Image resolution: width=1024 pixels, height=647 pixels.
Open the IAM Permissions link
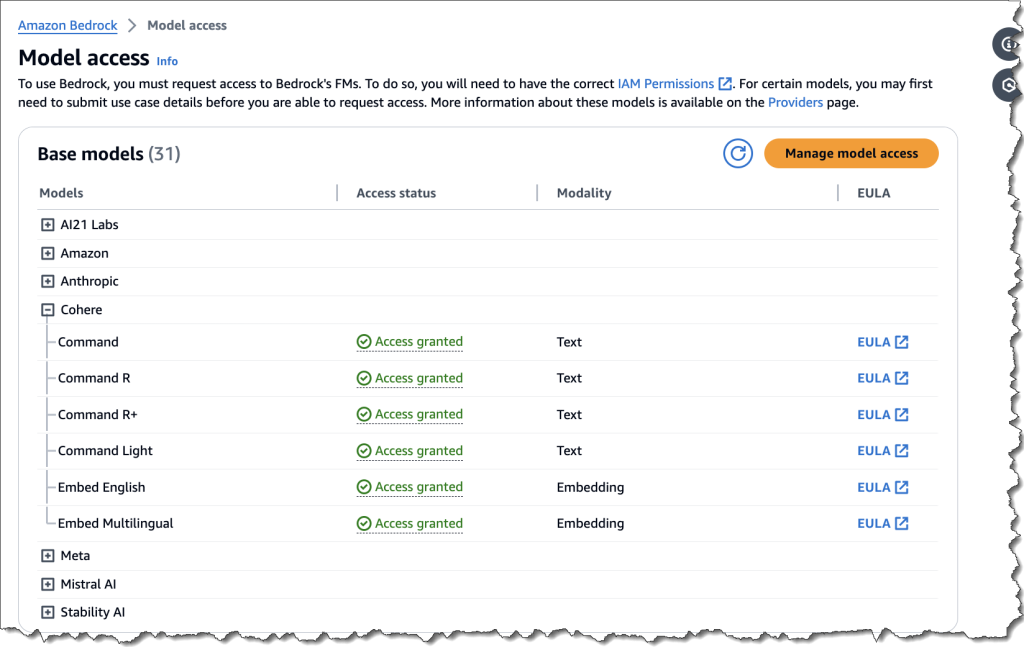point(665,84)
